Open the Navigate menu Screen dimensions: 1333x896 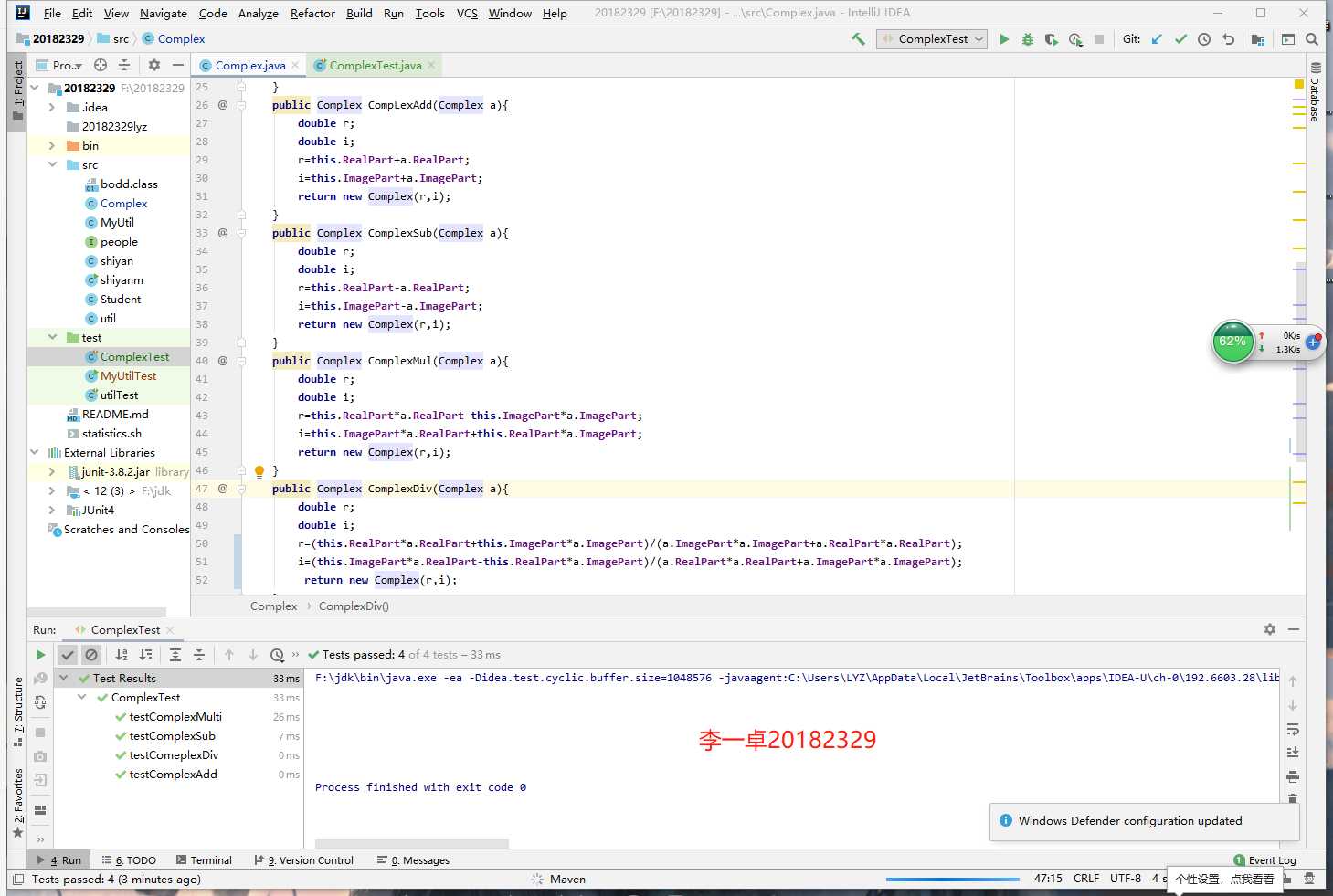point(164,13)
